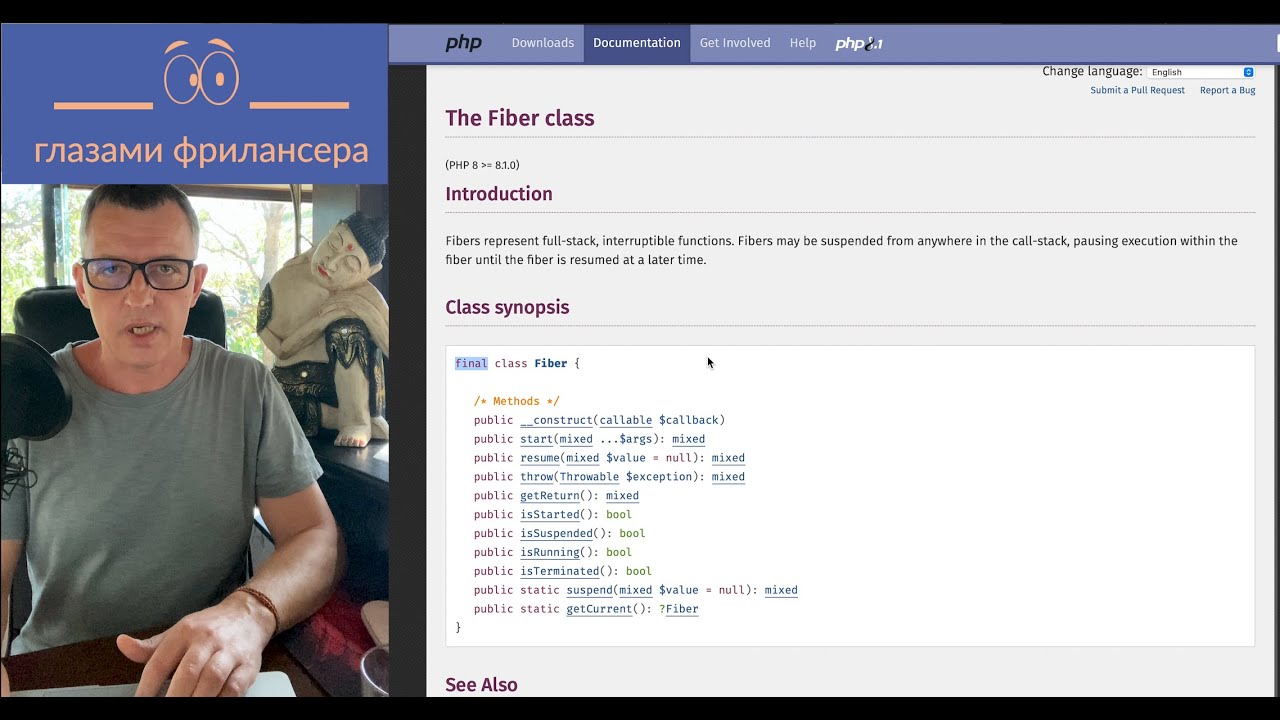This screenshot has width=1280, height=720.
Task: Open the start method link
Action: tap(536, 439)
